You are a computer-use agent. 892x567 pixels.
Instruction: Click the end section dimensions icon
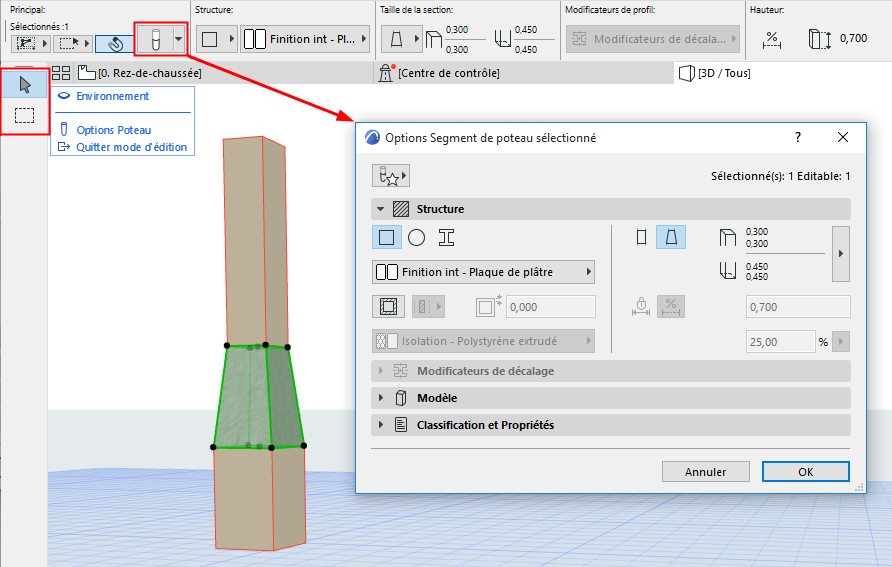click(728, 271)
